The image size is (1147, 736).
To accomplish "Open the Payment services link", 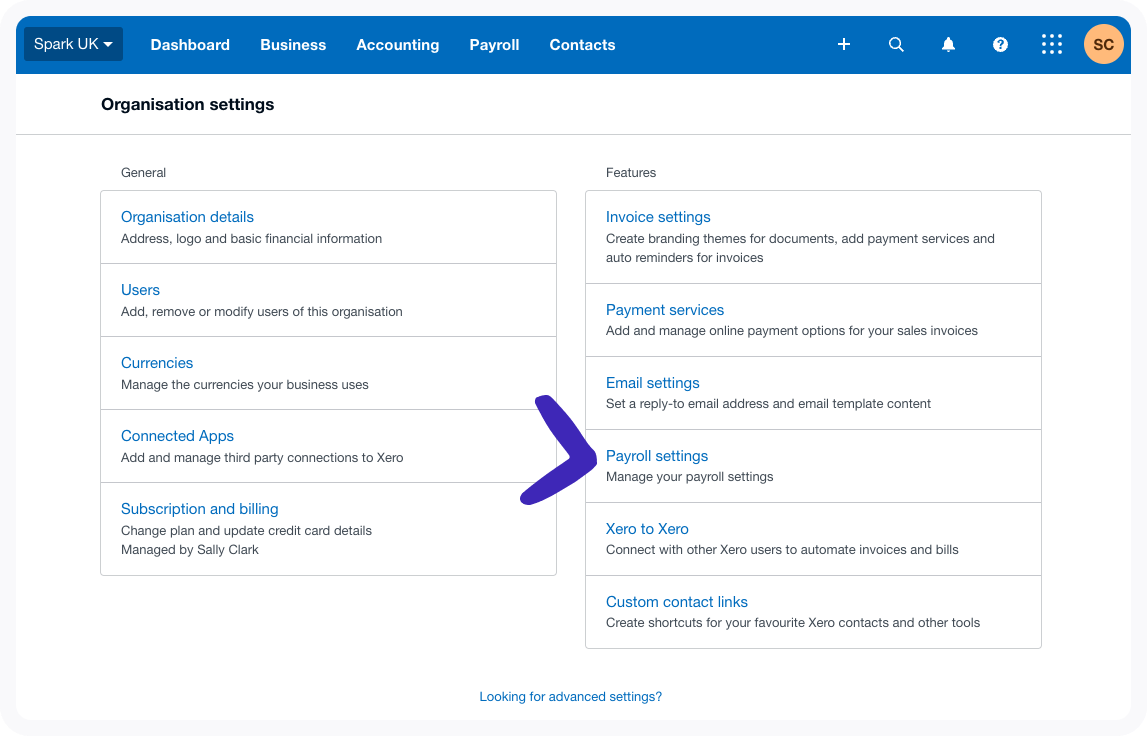I will [x=665, y=310].
